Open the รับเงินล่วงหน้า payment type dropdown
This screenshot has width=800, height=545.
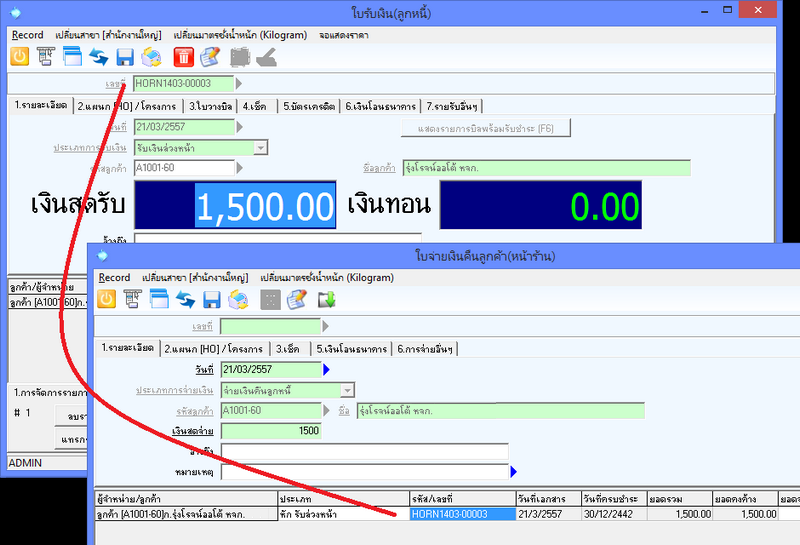click(x=260, y=148)
